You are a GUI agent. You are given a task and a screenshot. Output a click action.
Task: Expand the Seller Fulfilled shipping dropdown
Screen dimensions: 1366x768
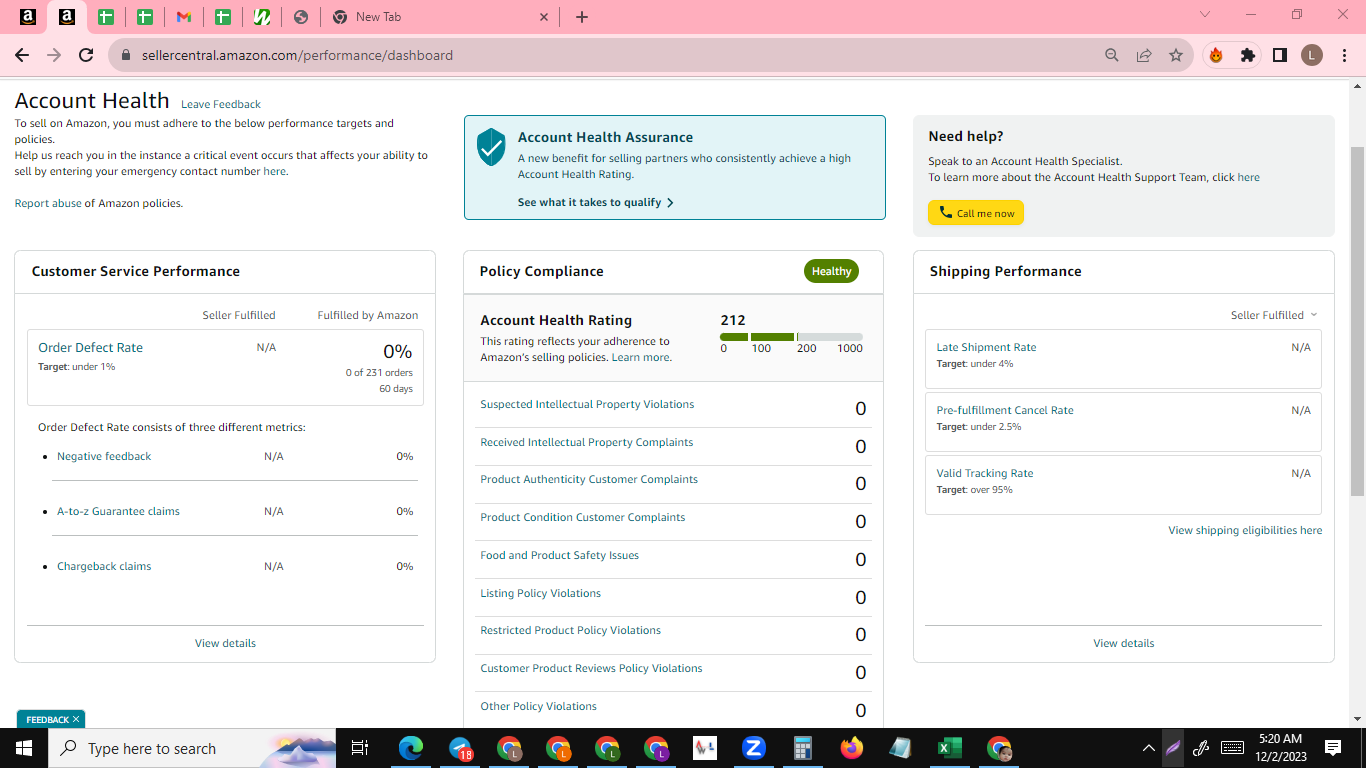1274,315
